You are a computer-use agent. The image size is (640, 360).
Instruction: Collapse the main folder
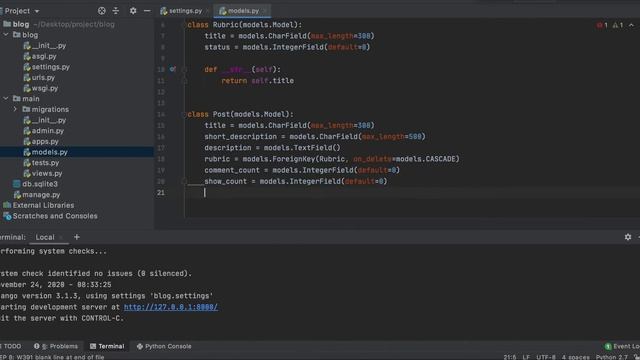click(x=6, y=99)
